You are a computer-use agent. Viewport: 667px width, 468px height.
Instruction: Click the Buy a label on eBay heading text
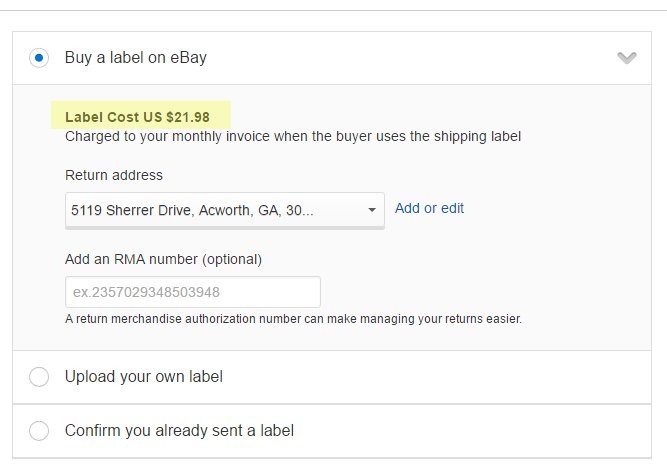click(136, 58)
